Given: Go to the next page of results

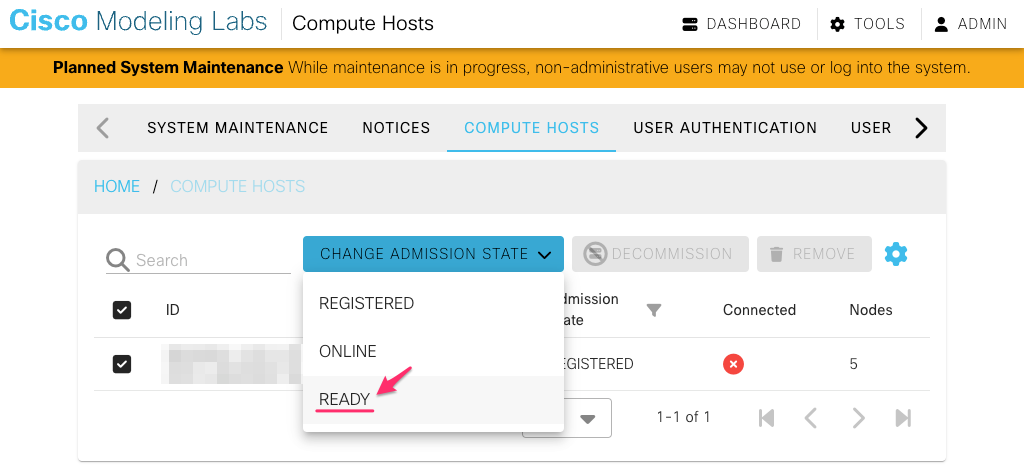Looking at the screenshot, I should pyautogui.click(x=858, y=417).
